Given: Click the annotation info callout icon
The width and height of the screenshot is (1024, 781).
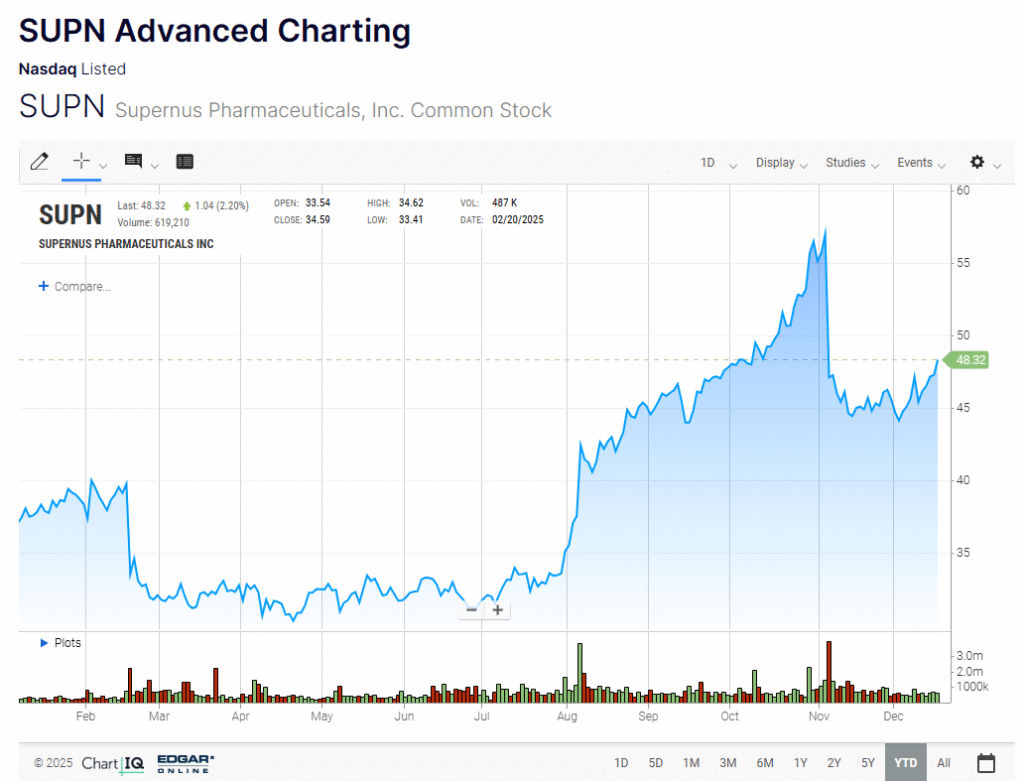Looking at the screenshot, I should (133, 161).
